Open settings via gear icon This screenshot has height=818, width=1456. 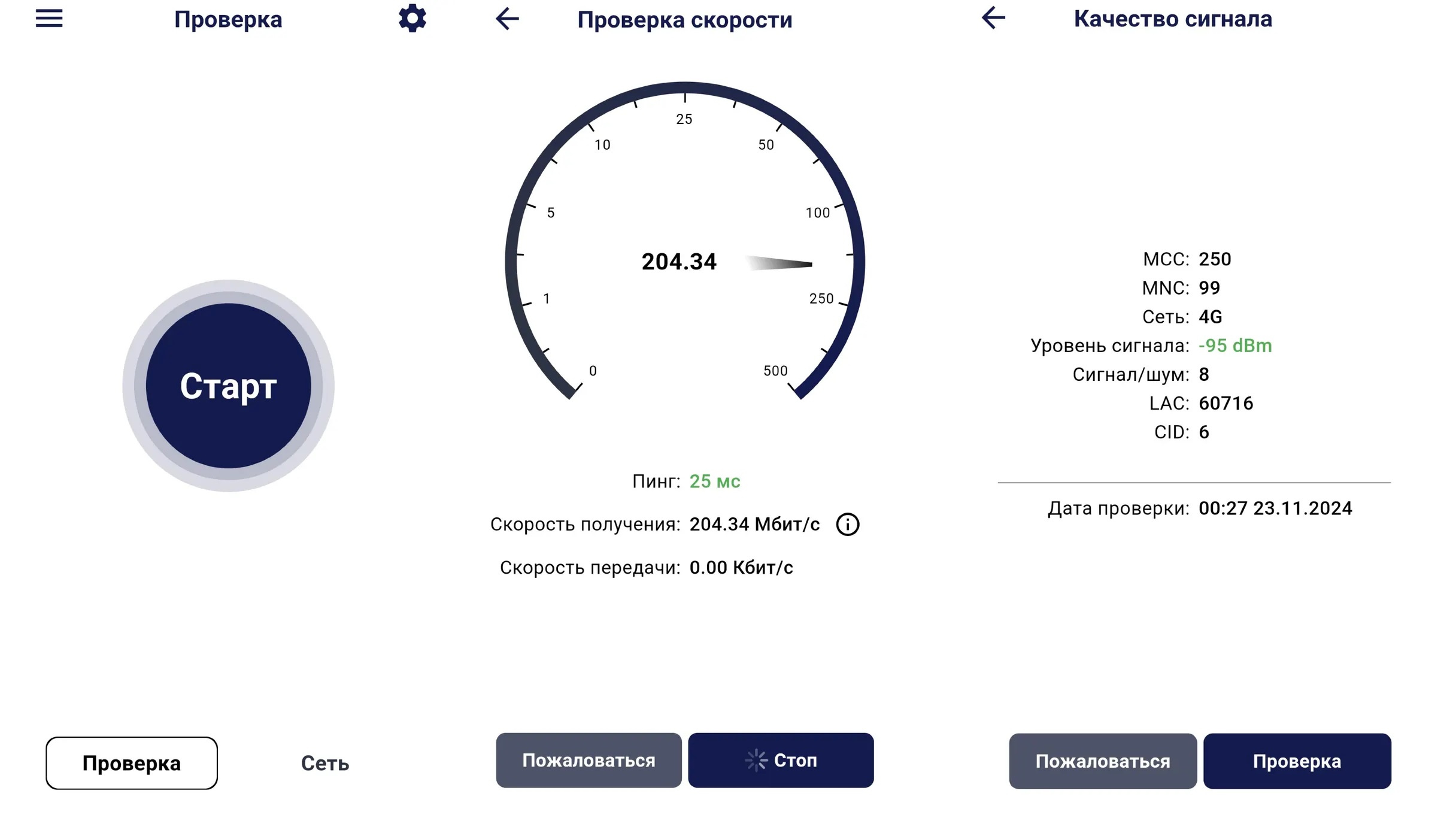pyautogui.click(x=412, y=19)
